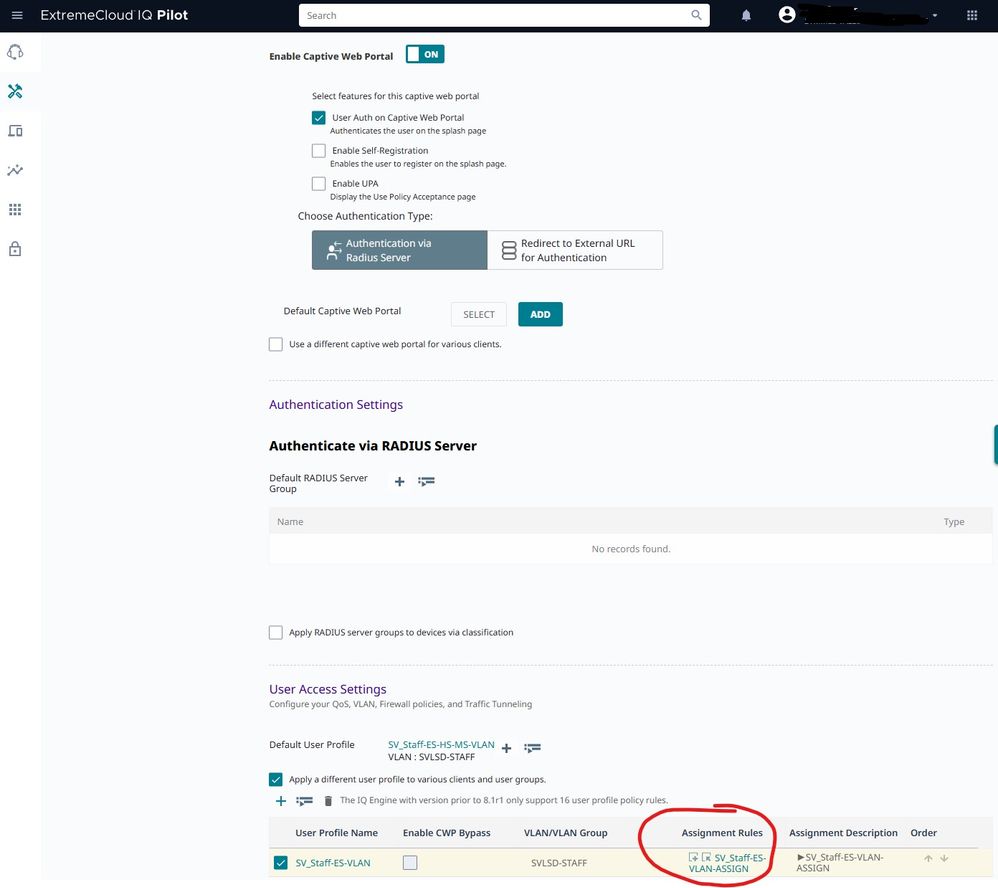Viewport: 998px width, 888px height.
Task: Open the SV_Staff-ES-HS-MS-VLAN default profile link
Action: coord(440,745)
